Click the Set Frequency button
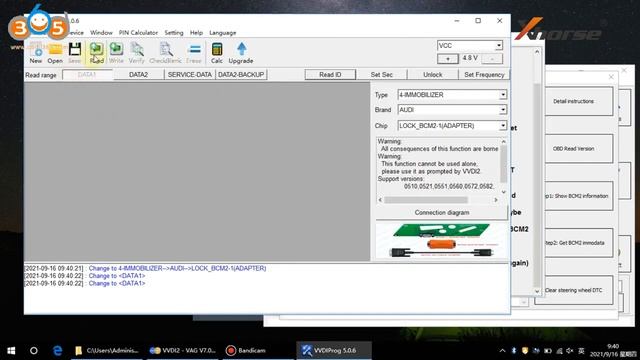The width and height of the screenshot is (640, 360). coord(484,75)
